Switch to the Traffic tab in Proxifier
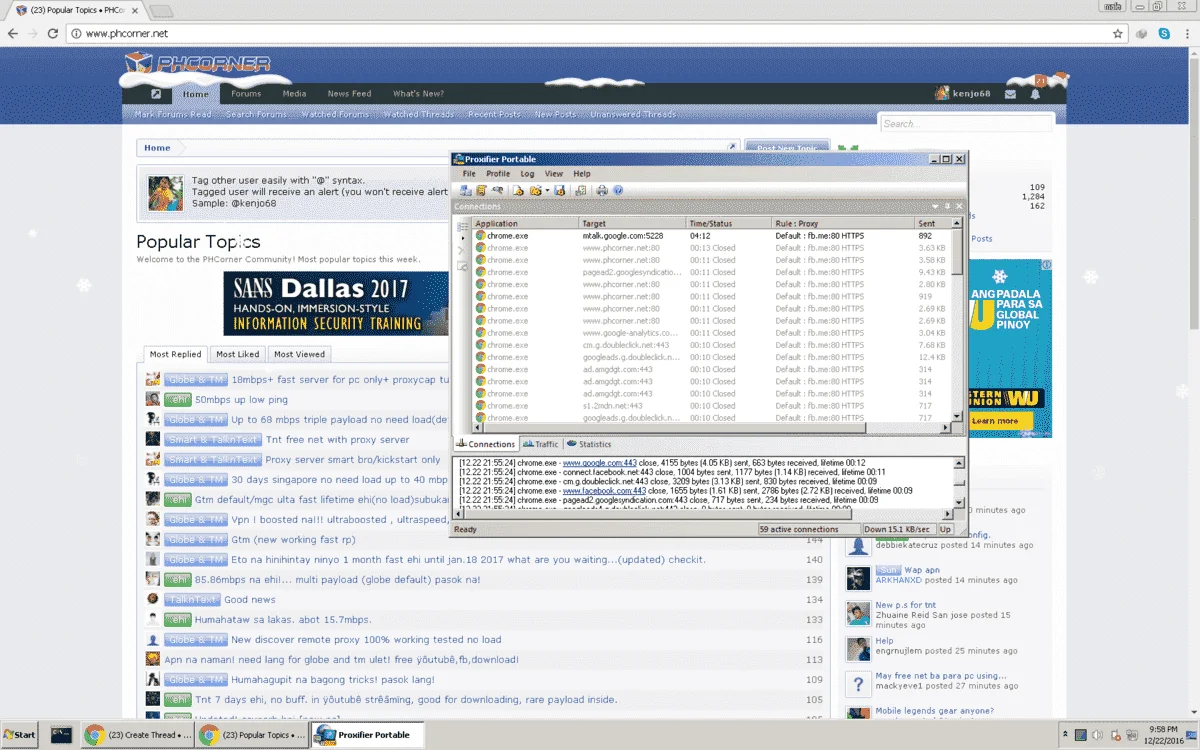This screenshot has height=750, width=1200. [540, 444]
